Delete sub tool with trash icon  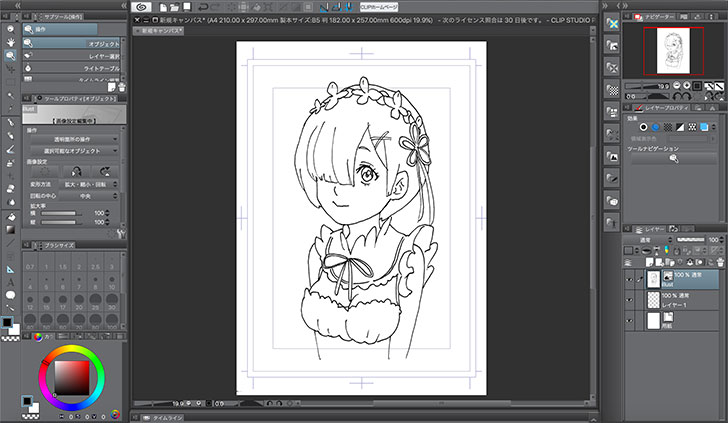pyautogui.click(x=122, y=87)
